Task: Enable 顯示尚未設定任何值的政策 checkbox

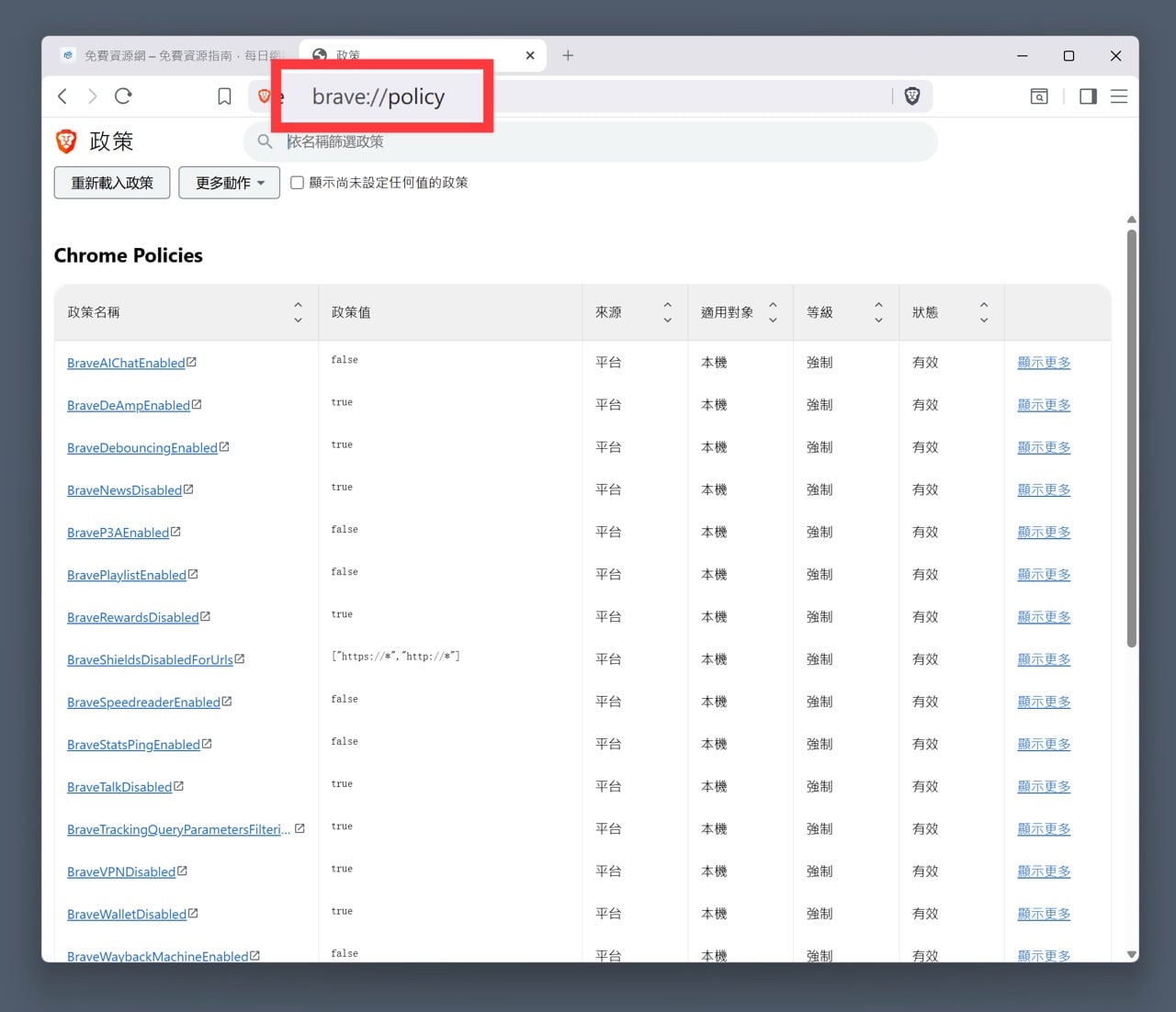Action: click(x=297, y=183)
